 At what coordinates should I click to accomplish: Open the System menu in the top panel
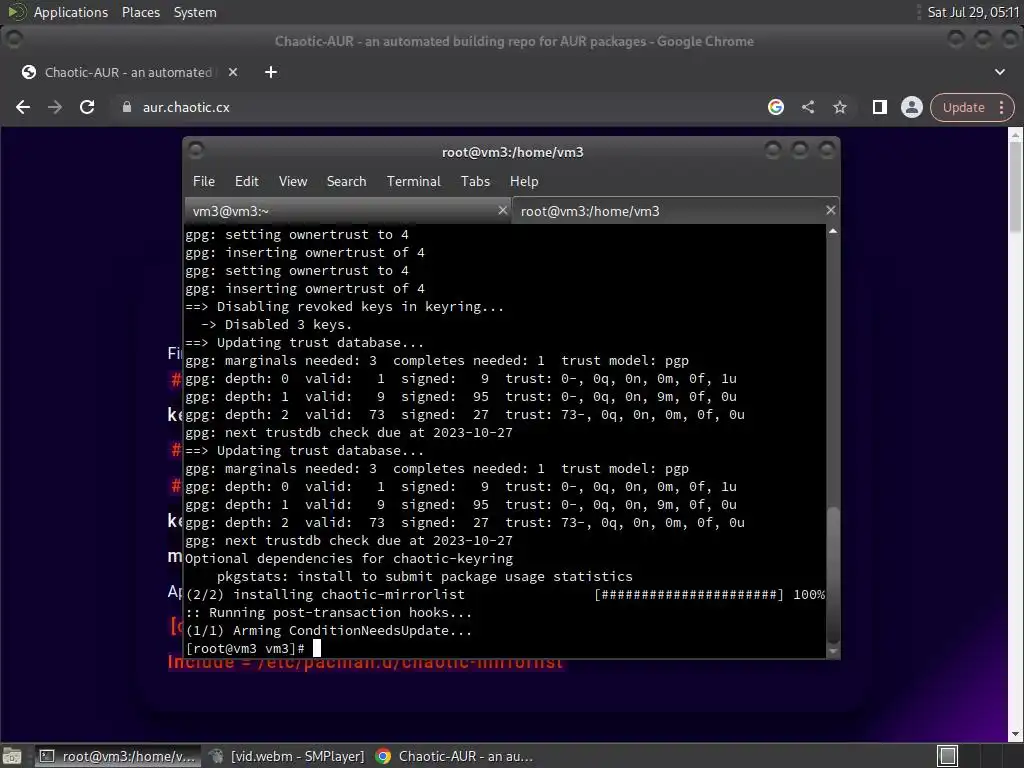[195, 12]
